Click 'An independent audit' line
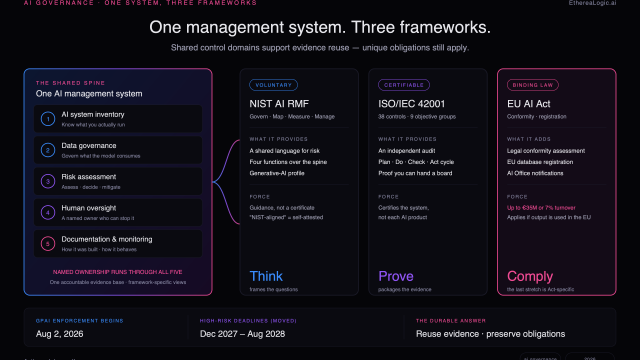 pos(407,151)
